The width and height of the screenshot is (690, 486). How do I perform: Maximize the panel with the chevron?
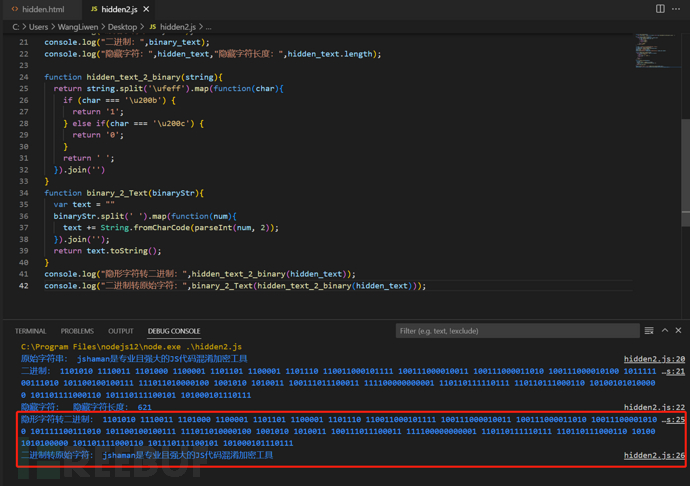(x=664, y=331)
